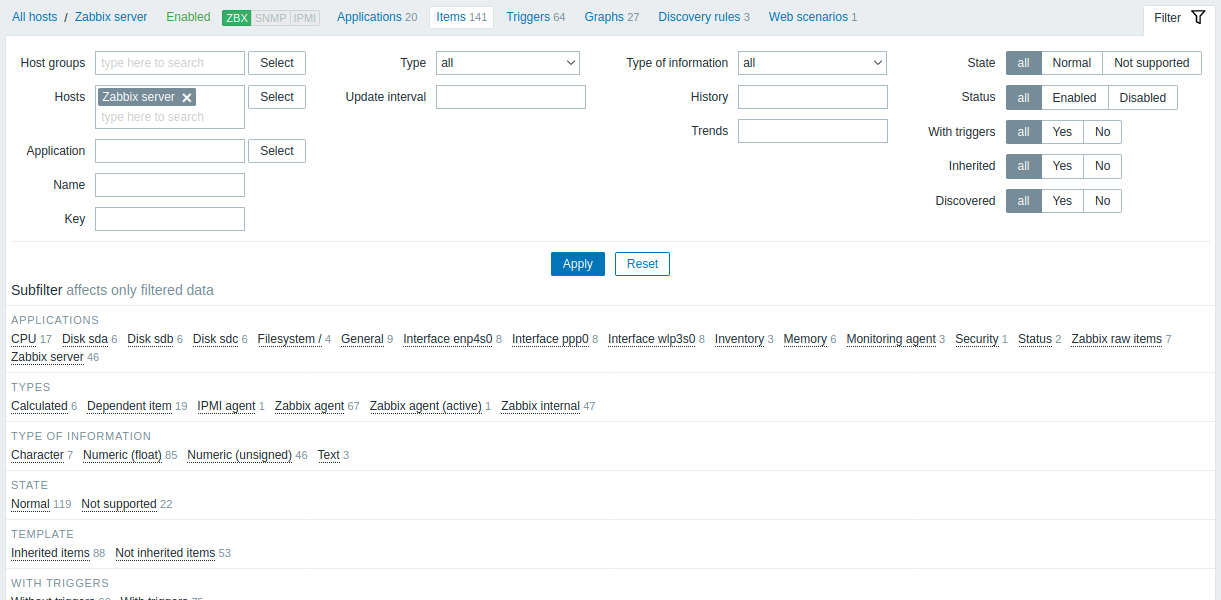Filter by Inventory application
The height and width of the screenshot is (600, 1221).
pyautogui.click(x=739, y=339)
